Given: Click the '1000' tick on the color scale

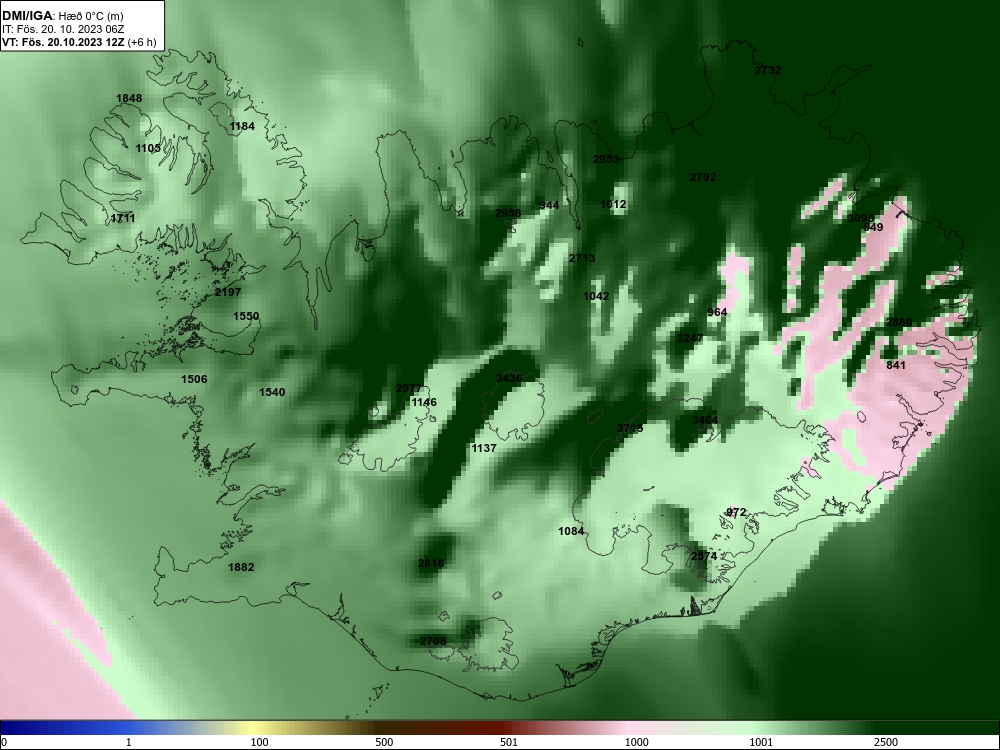Looking at the screenshot, I should point(637,742).
